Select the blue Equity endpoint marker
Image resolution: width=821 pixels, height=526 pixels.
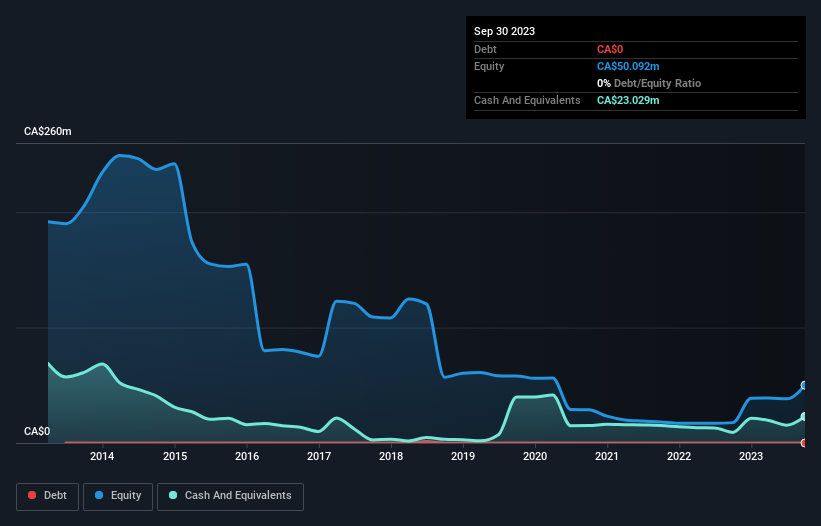(804, 385)
